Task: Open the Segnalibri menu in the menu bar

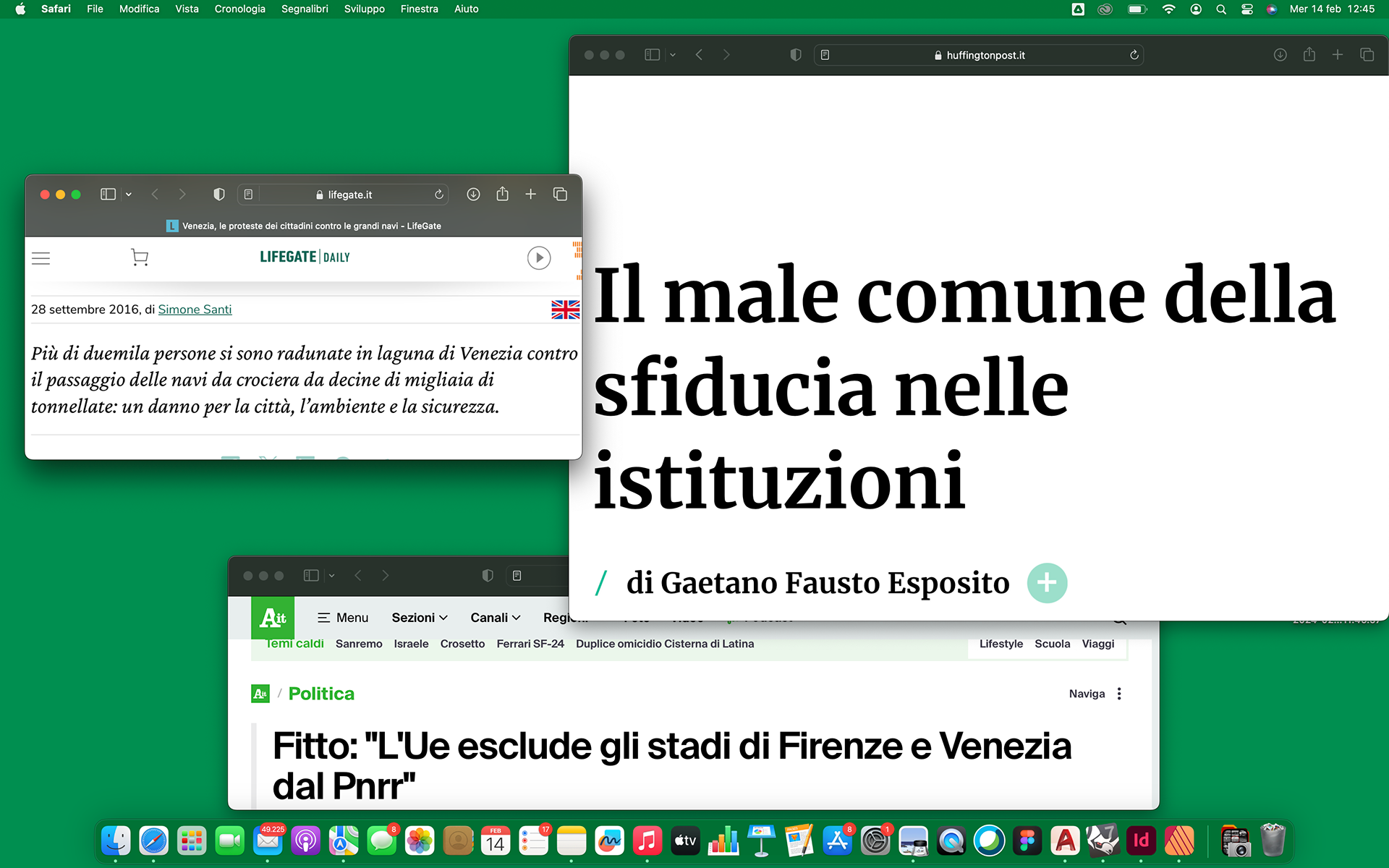Action: (x=305, y=9)
